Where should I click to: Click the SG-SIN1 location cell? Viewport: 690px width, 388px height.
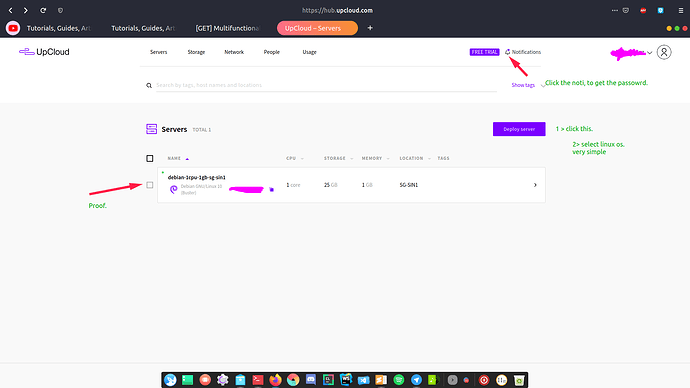pyautogui.click(x=409, y=185)
